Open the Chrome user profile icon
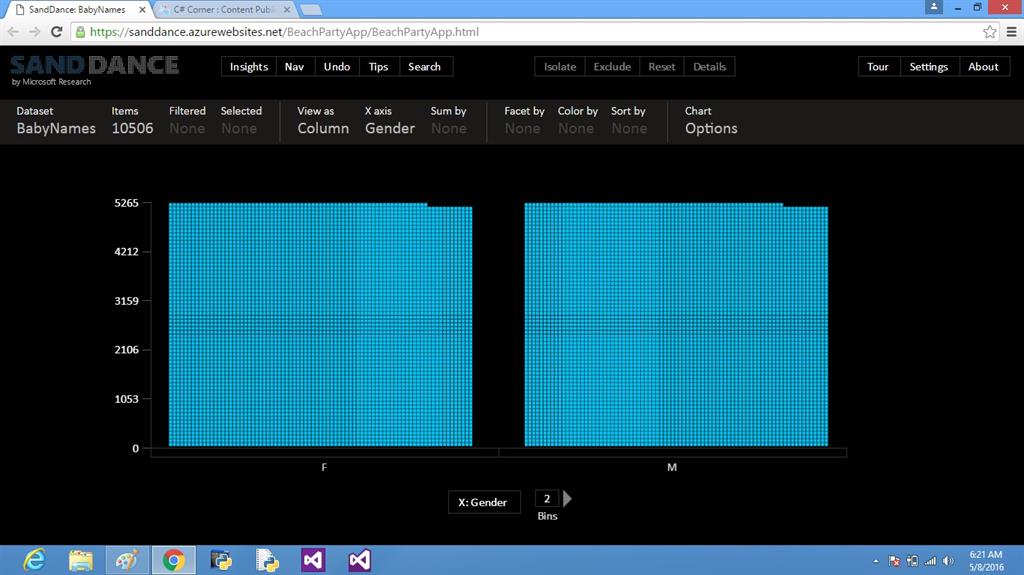The width and height of the screenshot is (1024, 575). tap(934, 7)
